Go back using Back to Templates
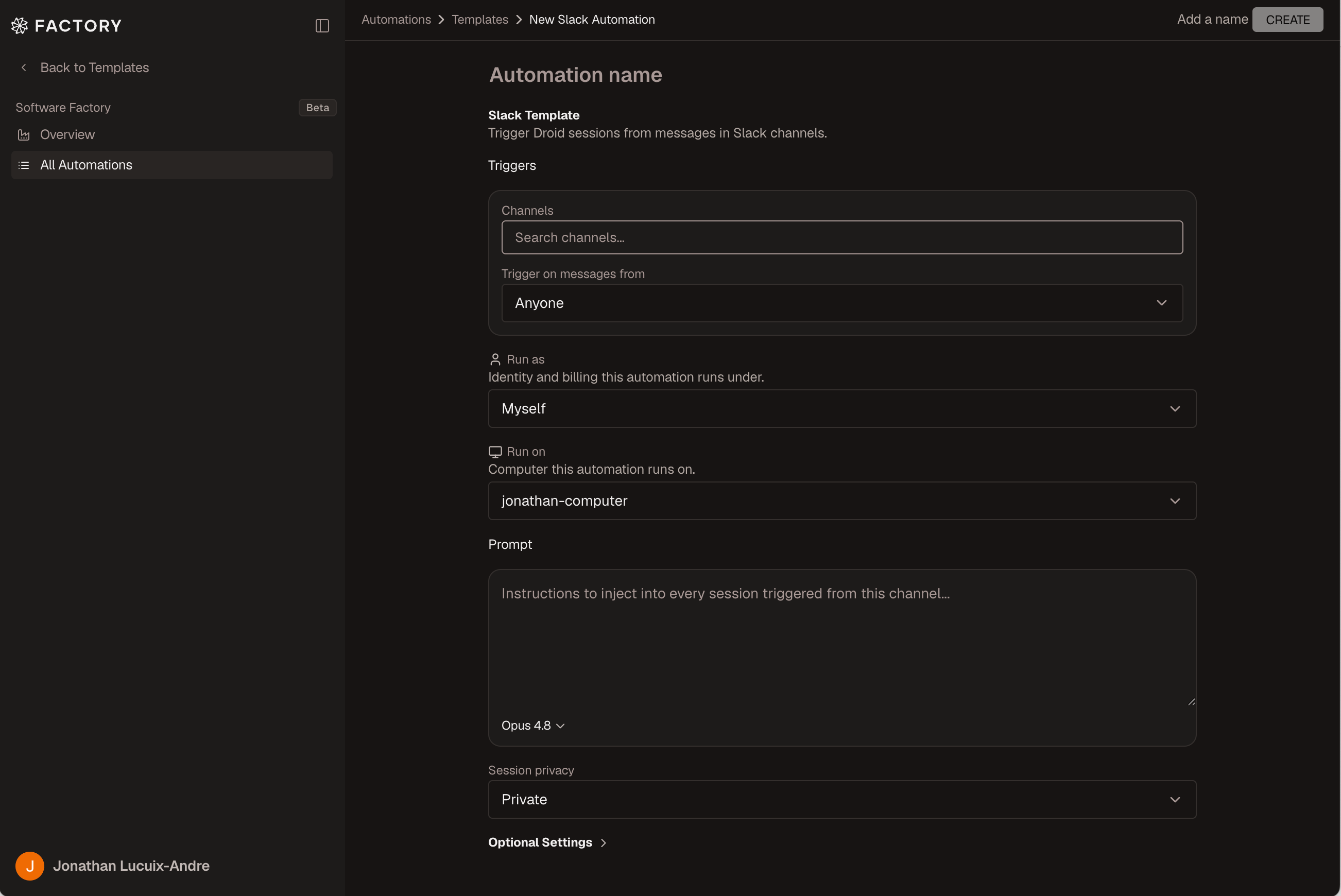The image size is (1341, 896). 94,67
